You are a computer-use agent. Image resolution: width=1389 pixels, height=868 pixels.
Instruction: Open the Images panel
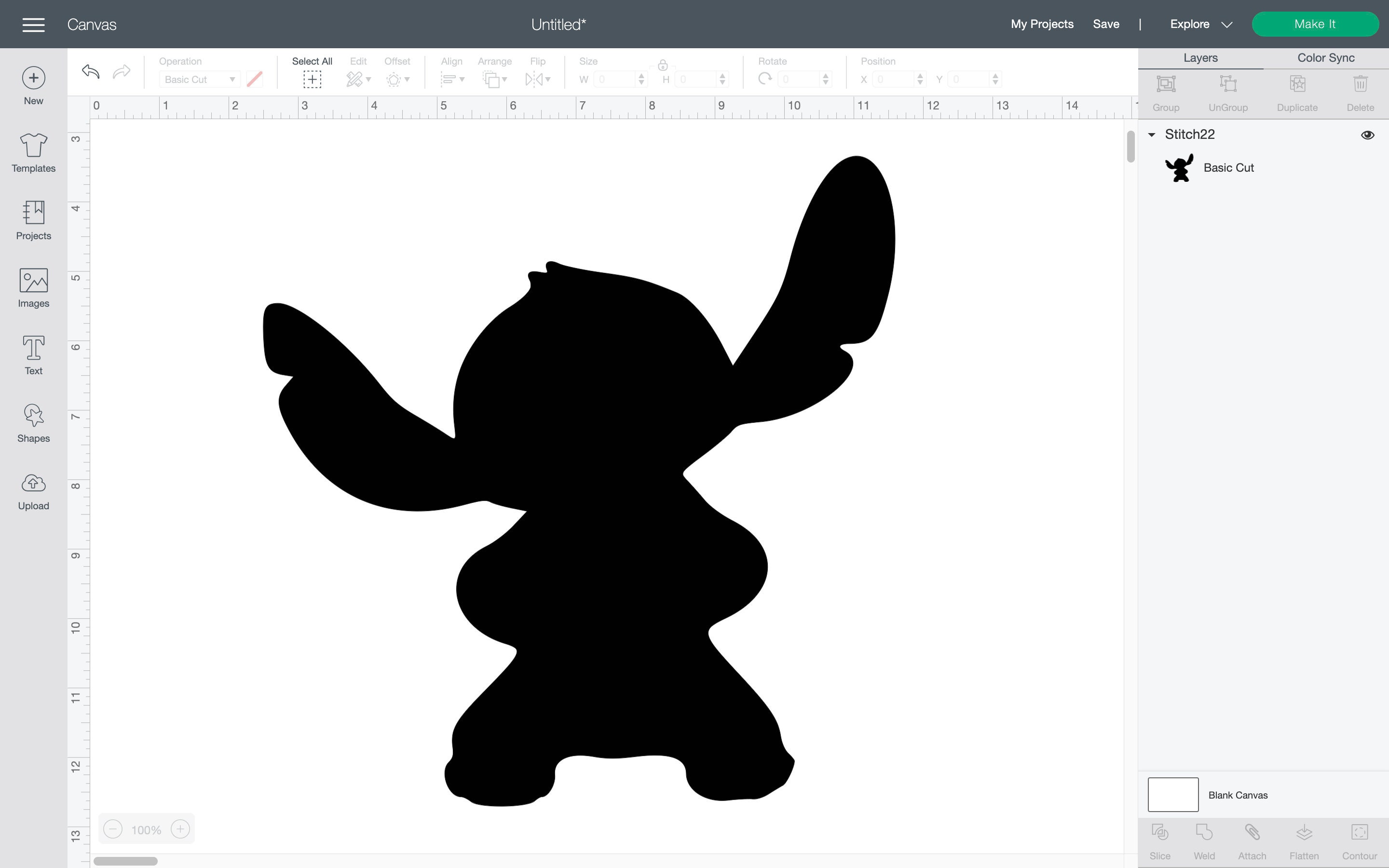(x=33, y=288)
